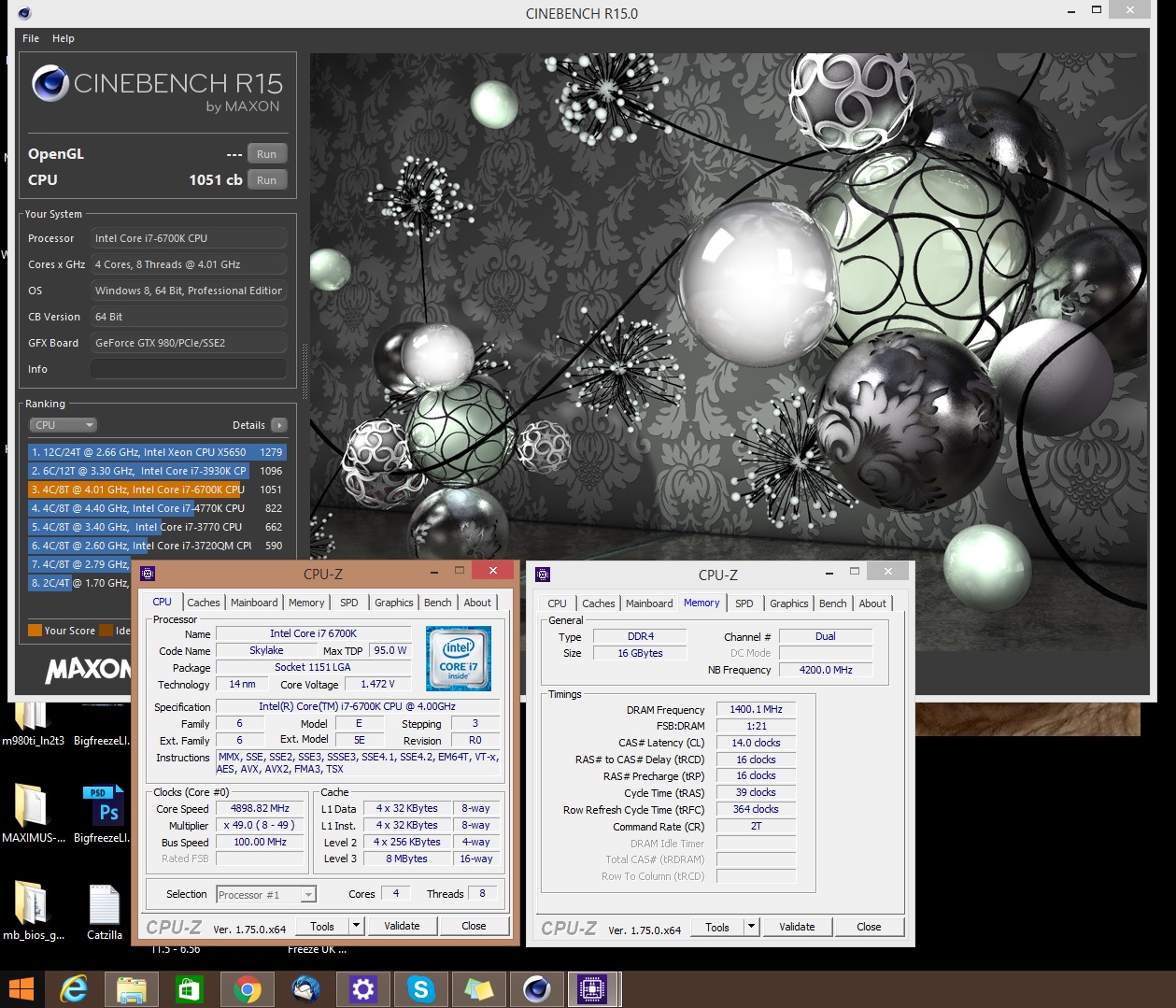Switch to CPU-Z via taskbar icon
The width and height of the screenshot is (1176, 1008).
(x=593, y=988)
